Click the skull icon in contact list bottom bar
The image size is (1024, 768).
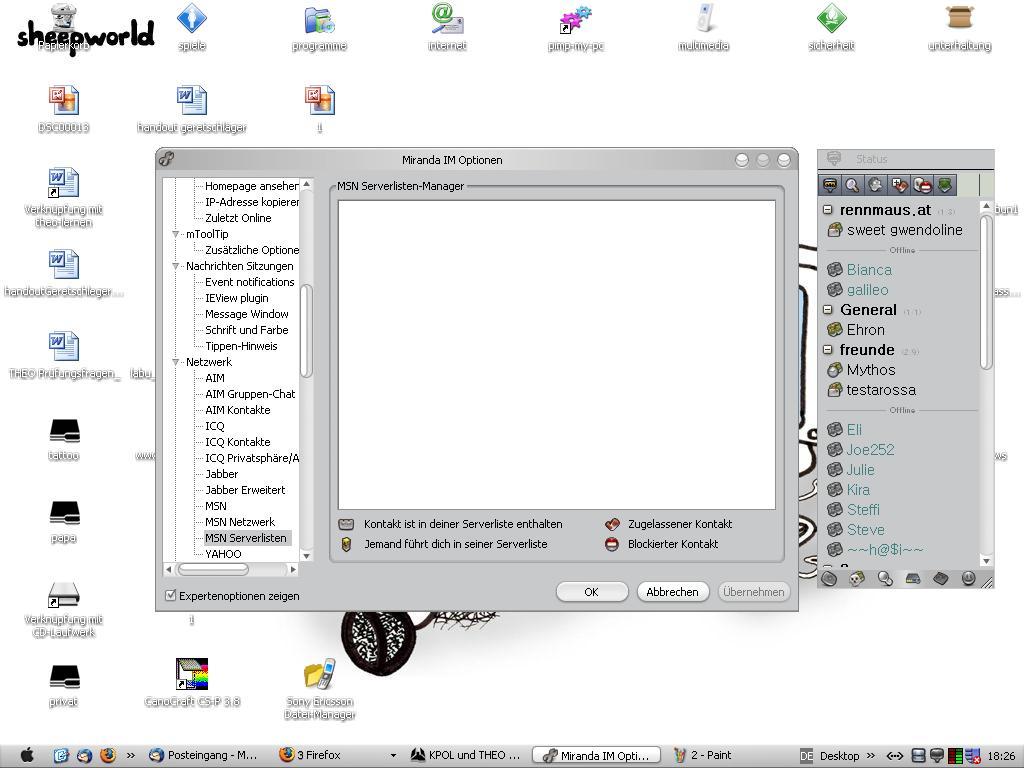point(857,579)
